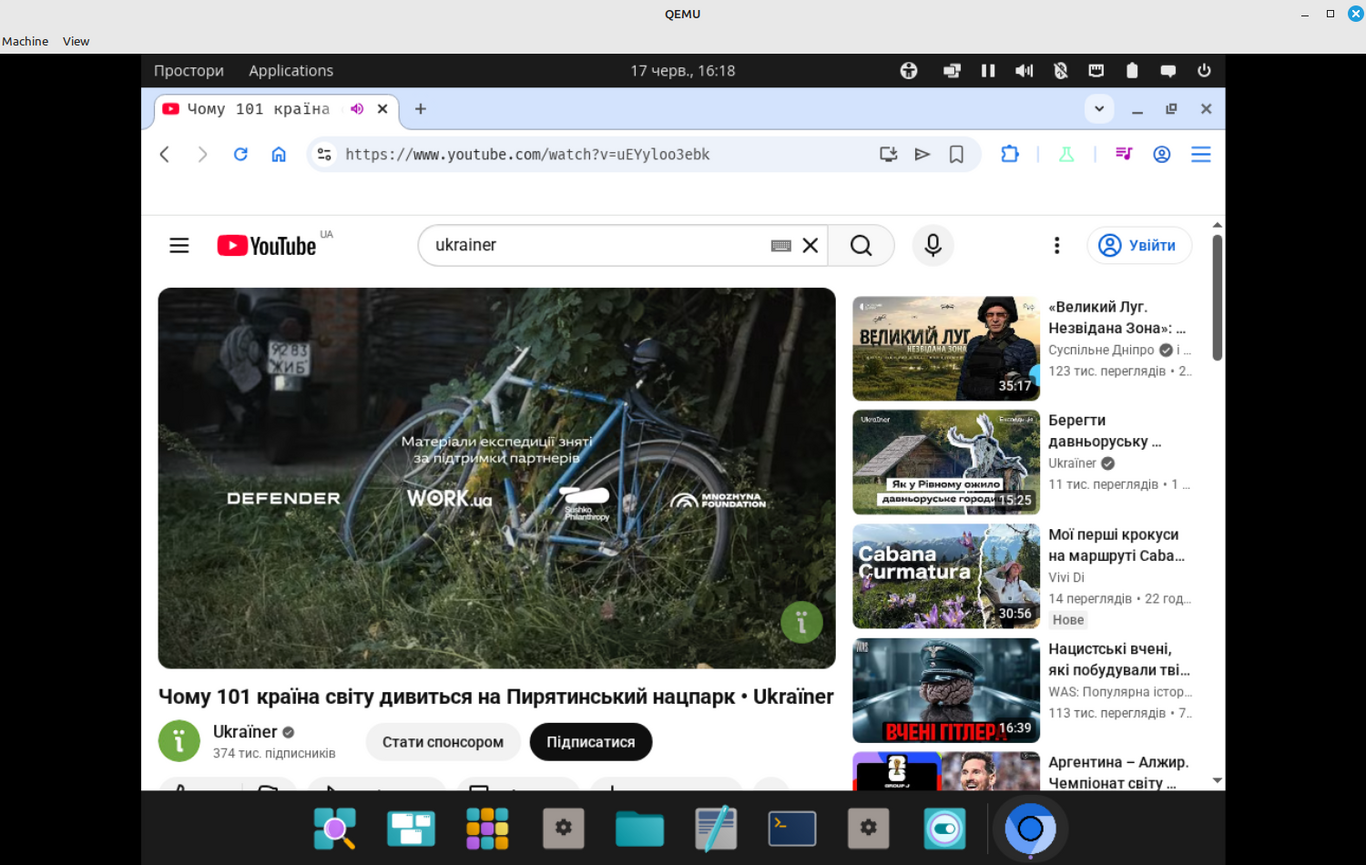This screenshot has width=1366, height=865.
Task: Open the disabled Bluetooth tray icon
Action: click(1061, 71)
